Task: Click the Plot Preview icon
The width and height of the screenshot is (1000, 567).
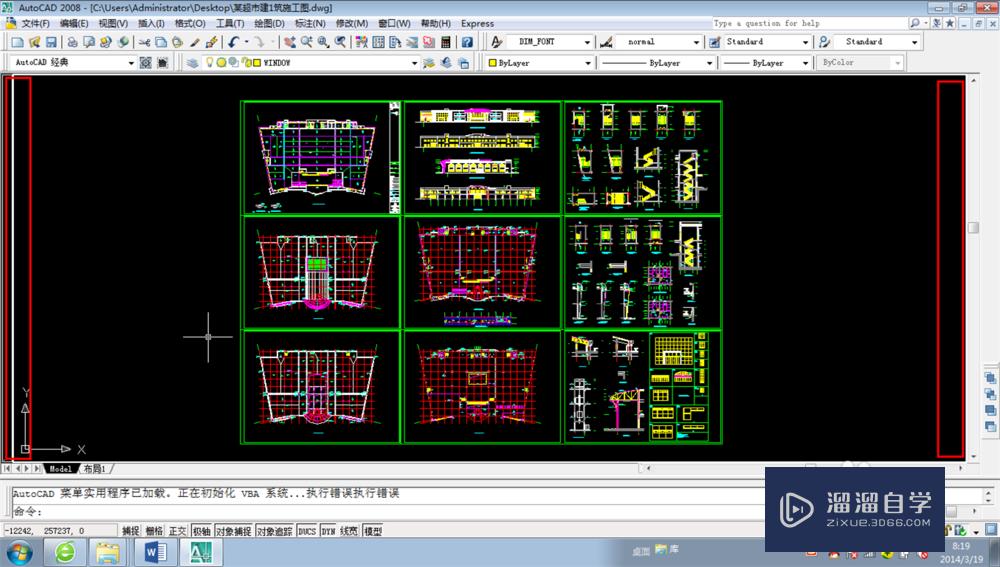Action: point(89,42)
